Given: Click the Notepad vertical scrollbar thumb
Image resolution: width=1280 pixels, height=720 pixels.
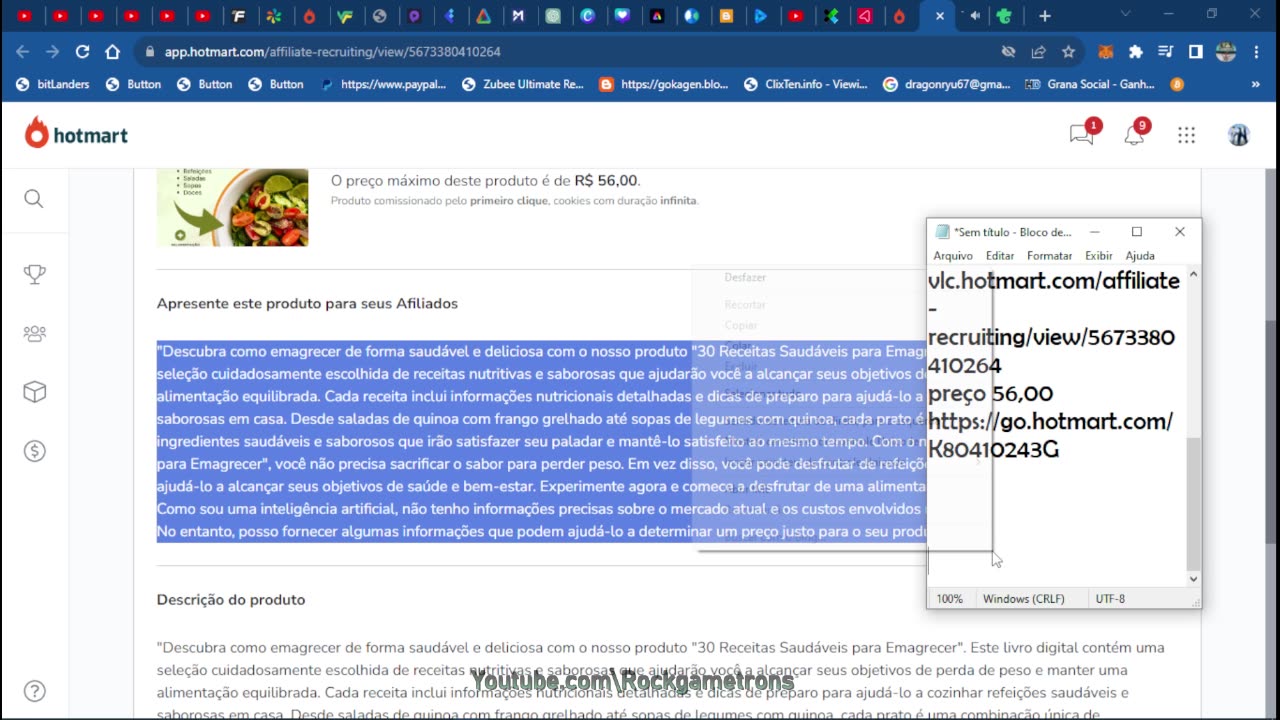Looking at the screenshot, I should [1192, 503].
